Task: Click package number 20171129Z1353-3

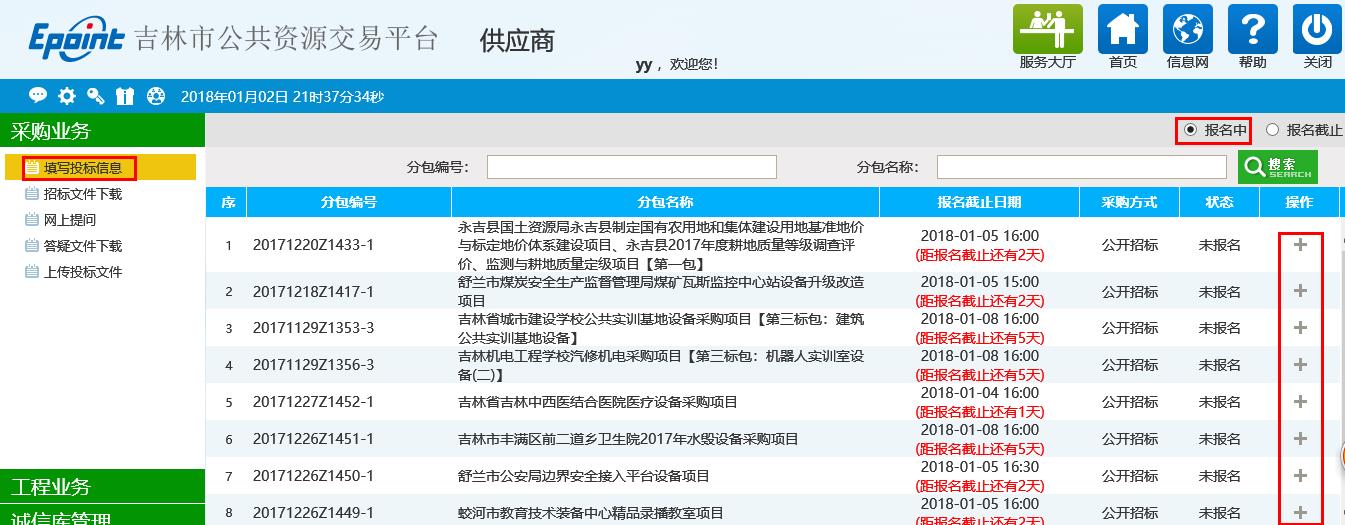Action: (313, 328)
